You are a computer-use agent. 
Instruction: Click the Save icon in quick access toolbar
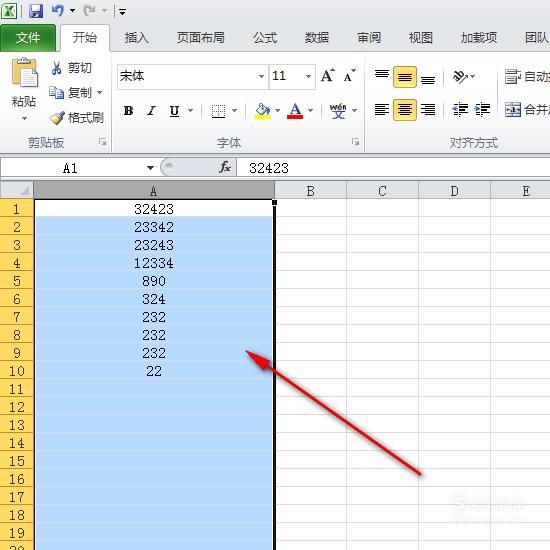[36, 11]
